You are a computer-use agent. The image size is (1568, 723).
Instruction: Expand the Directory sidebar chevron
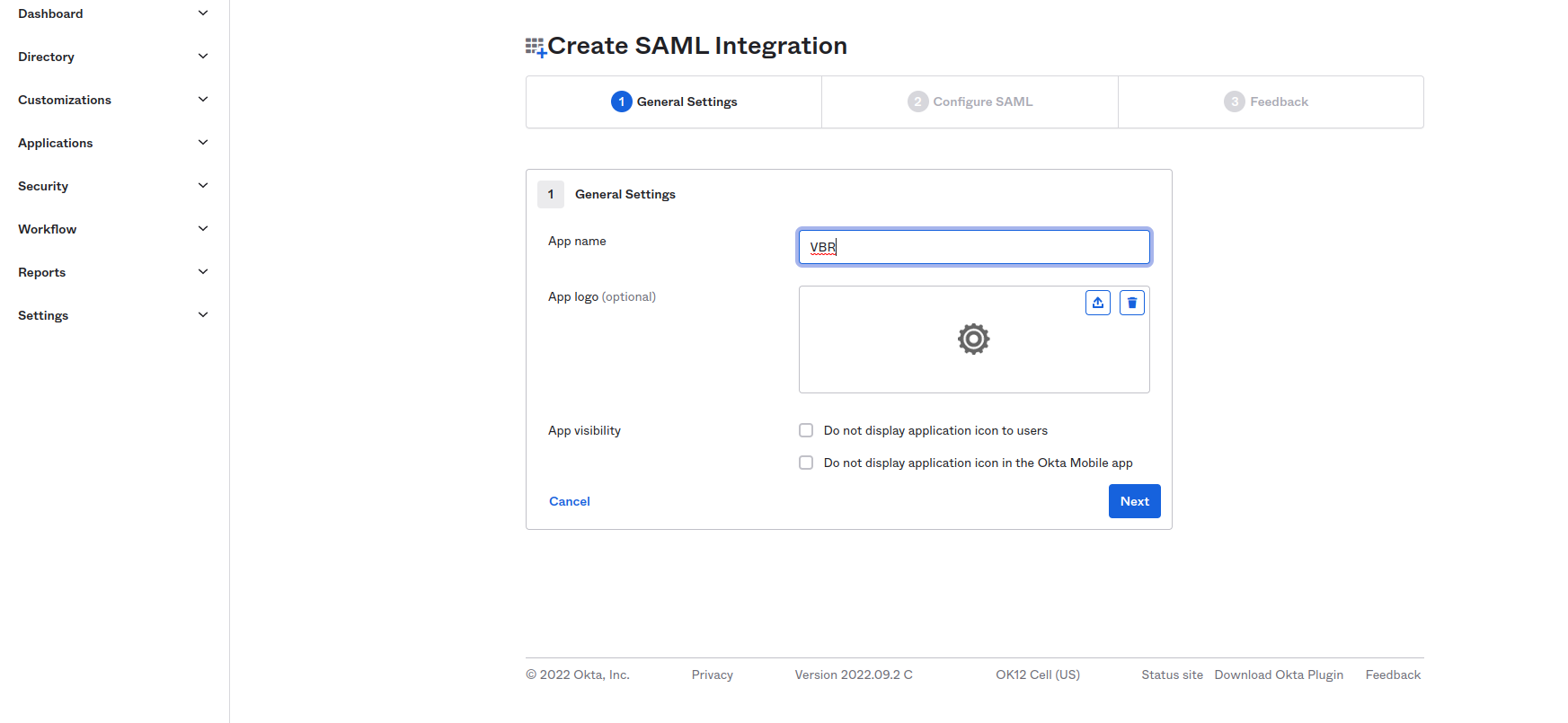tap(203, 57)
